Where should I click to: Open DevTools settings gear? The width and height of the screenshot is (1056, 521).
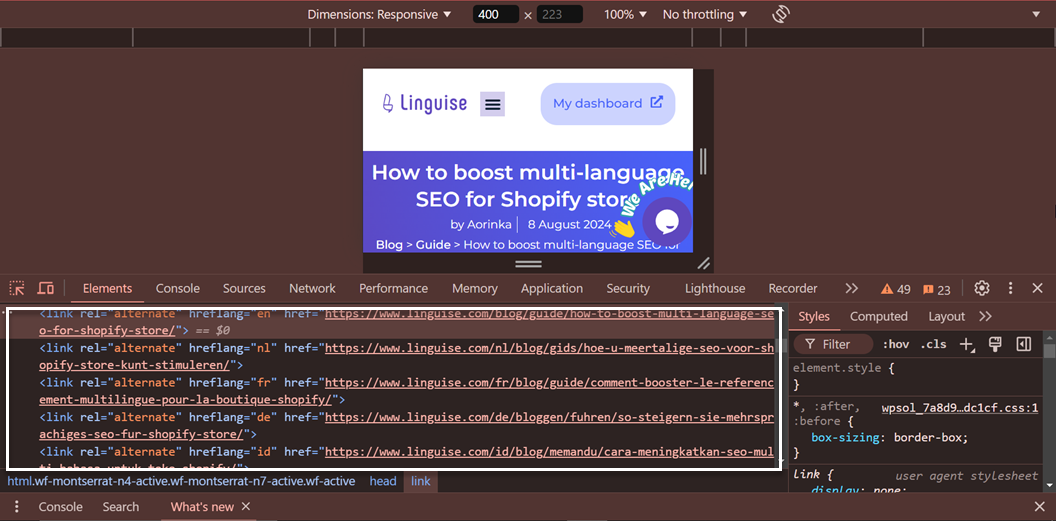pos(982,288)
